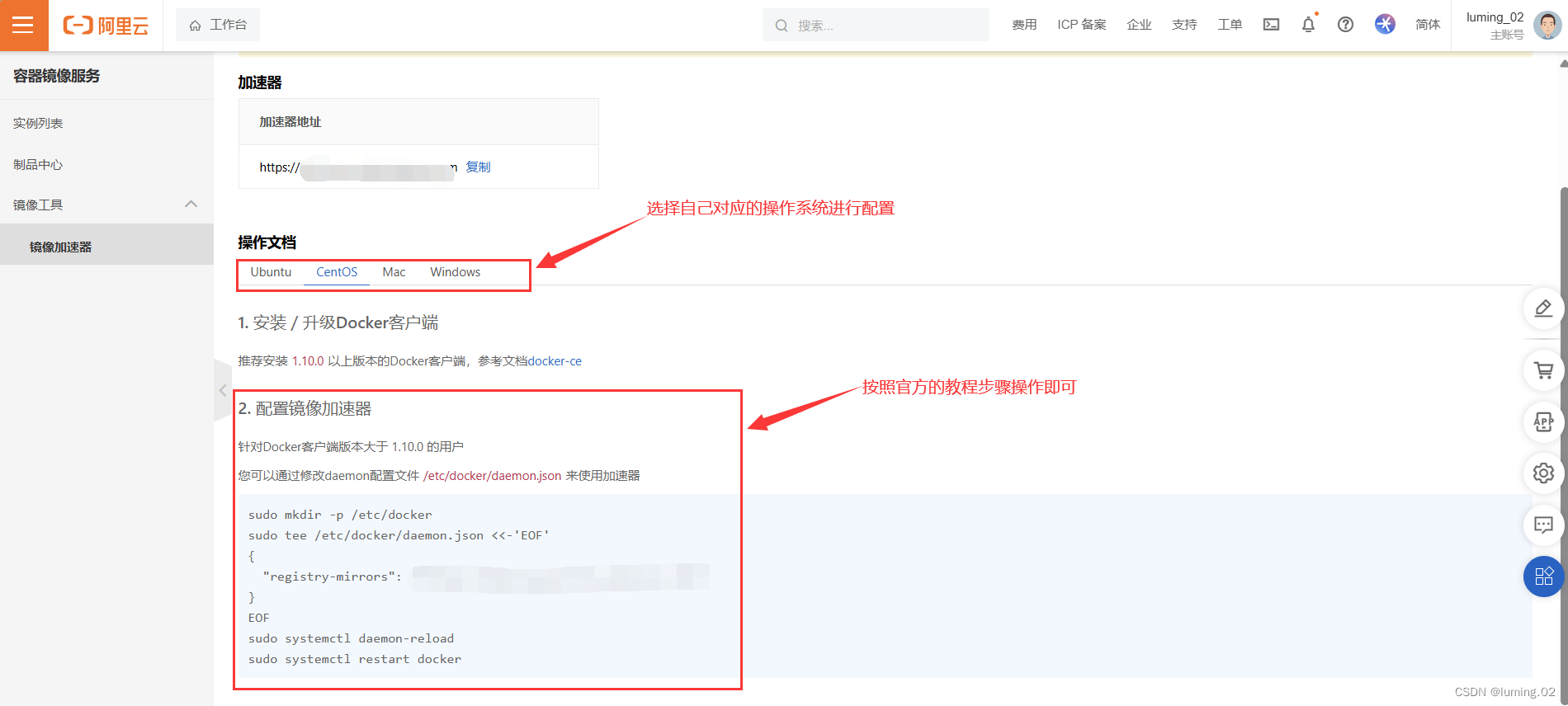Open the 费用 menu

pos(1024,25)
